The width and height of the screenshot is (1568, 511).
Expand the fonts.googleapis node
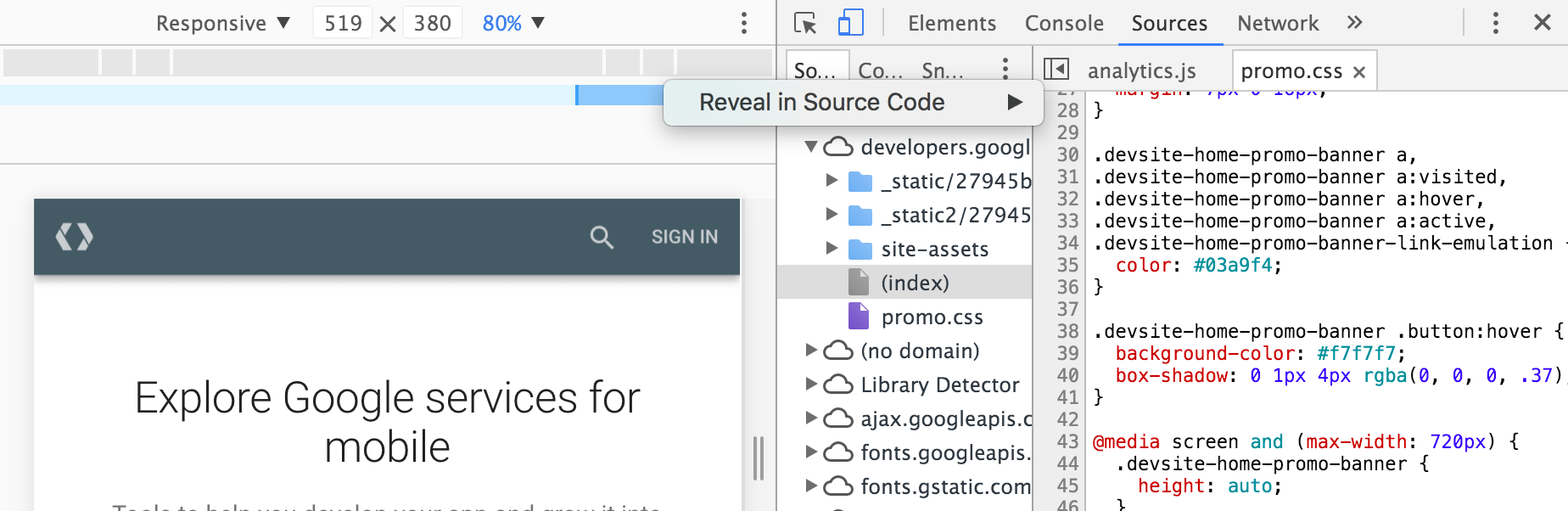[x=811, y=452]
